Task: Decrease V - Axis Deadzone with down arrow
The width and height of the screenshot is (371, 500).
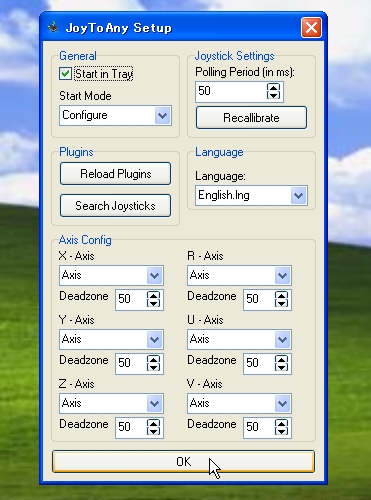Action: pos(281,432)
